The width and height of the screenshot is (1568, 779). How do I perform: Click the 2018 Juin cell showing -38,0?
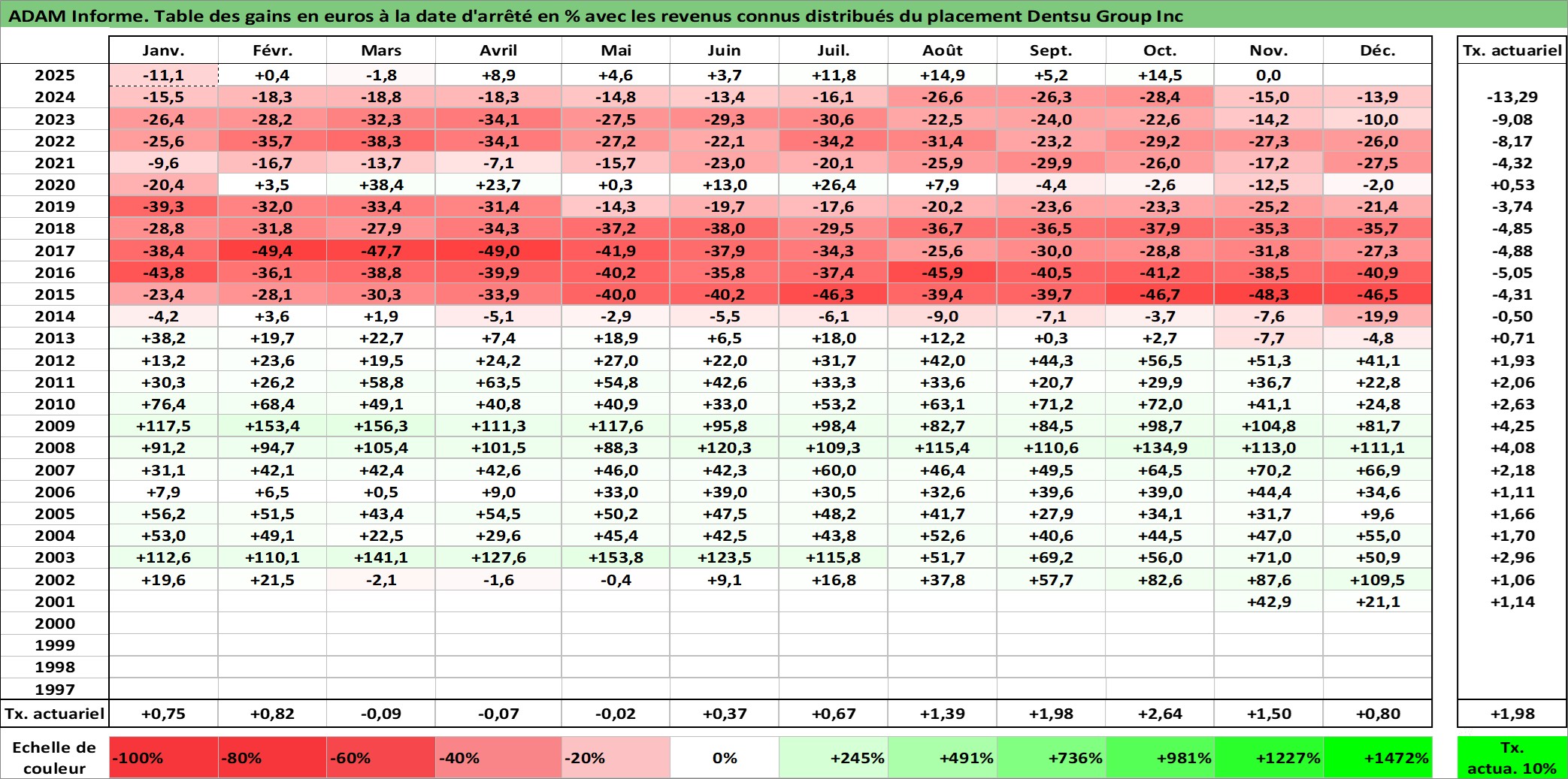tap(725, 228)
